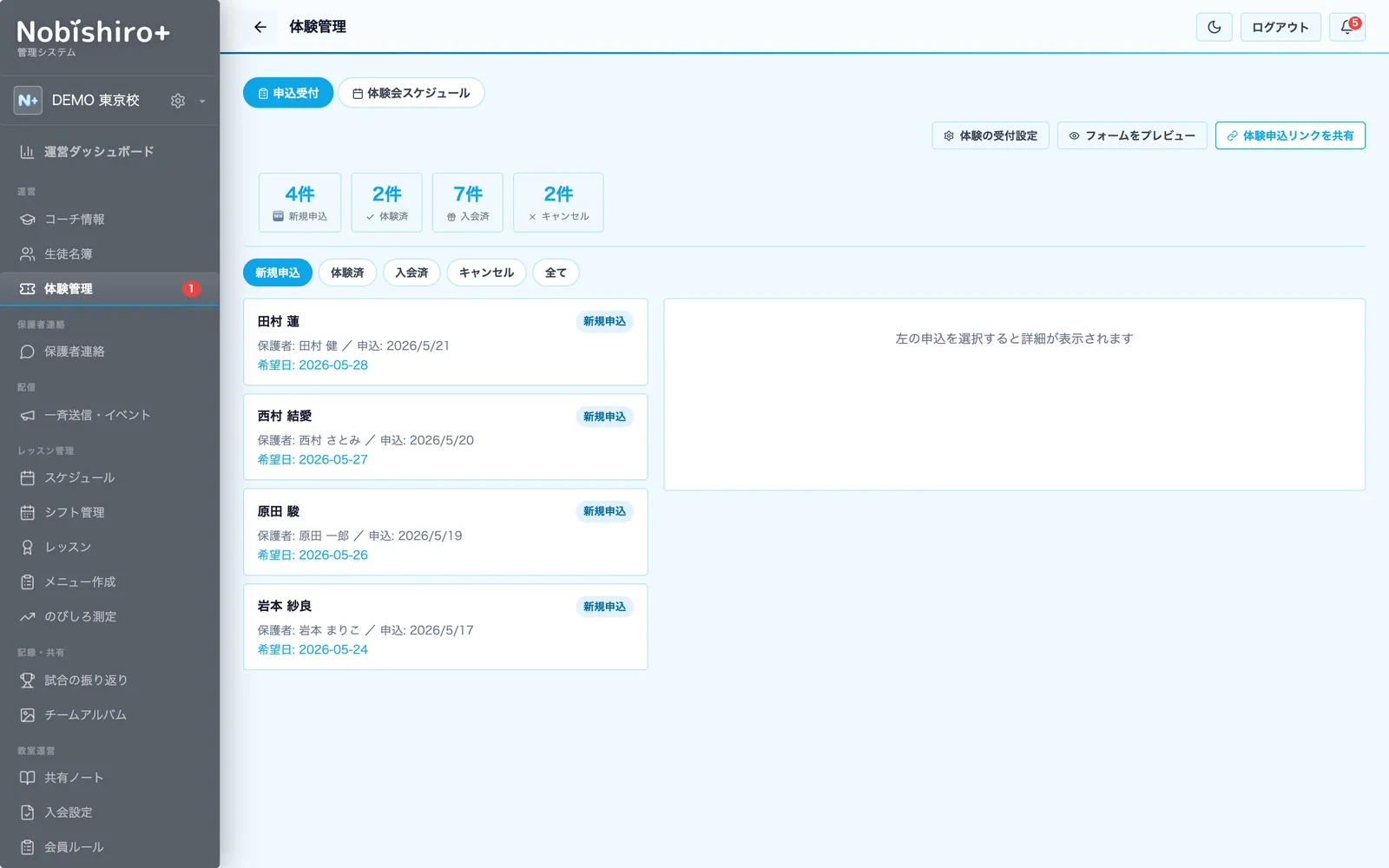This screenshot has width=1389, height=868.
Task: Switch to 申込受付 tab
Action: (288, 93)
